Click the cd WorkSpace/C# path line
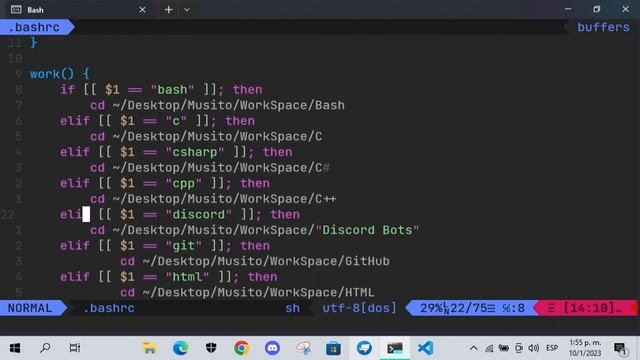 210,168
